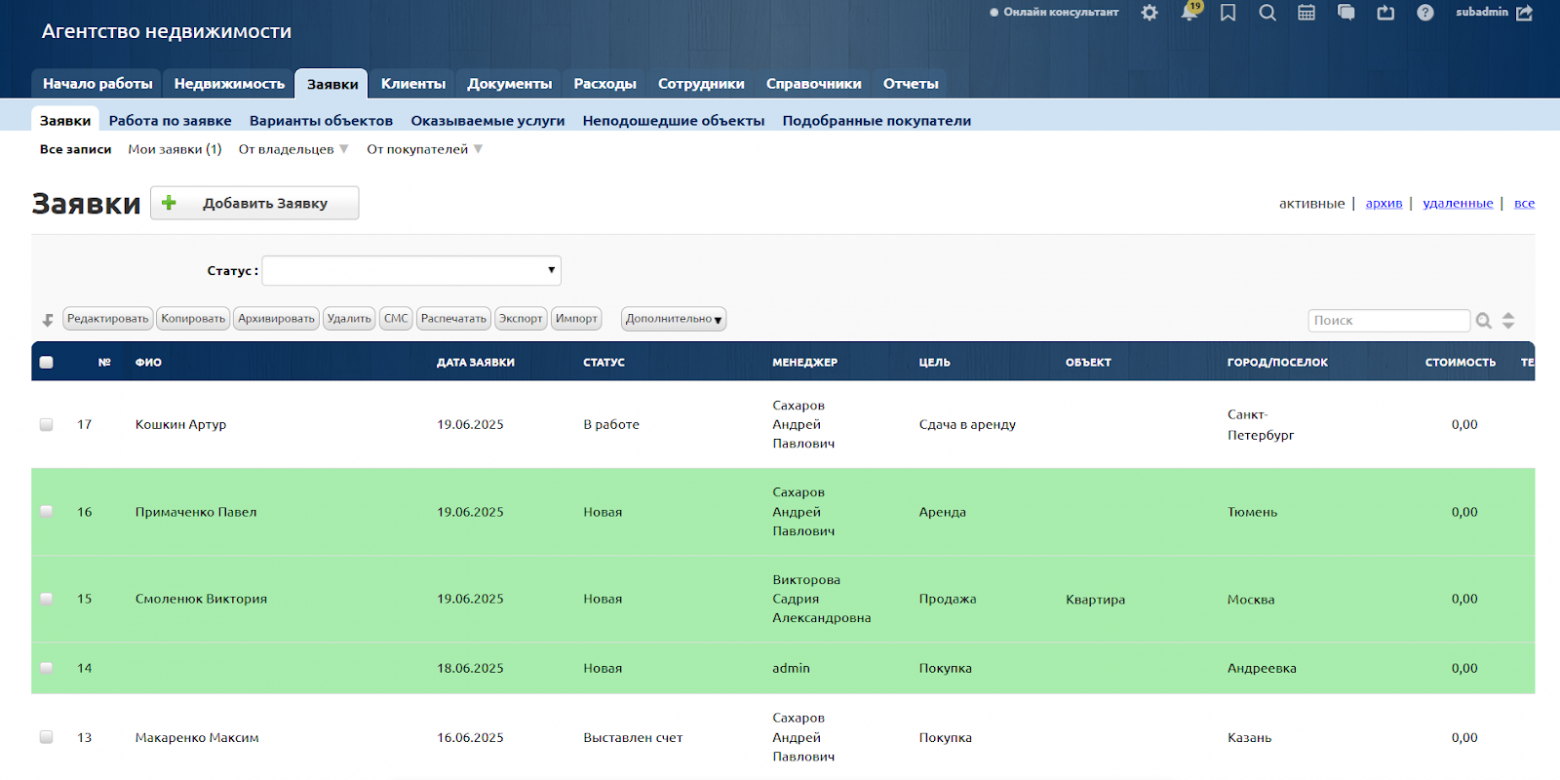Click the bookmark icon in top bar
Image resolution: width=1560 pixels, height=780 pixels.
[x=1228, y=13]
